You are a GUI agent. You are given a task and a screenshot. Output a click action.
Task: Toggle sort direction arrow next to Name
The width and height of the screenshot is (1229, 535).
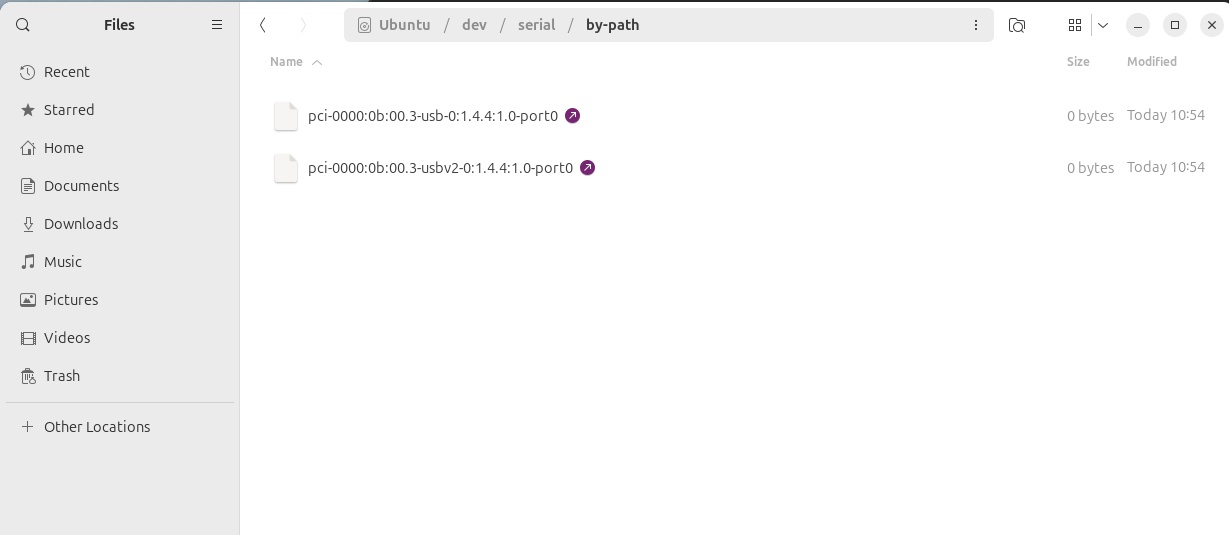coord(317,62)
